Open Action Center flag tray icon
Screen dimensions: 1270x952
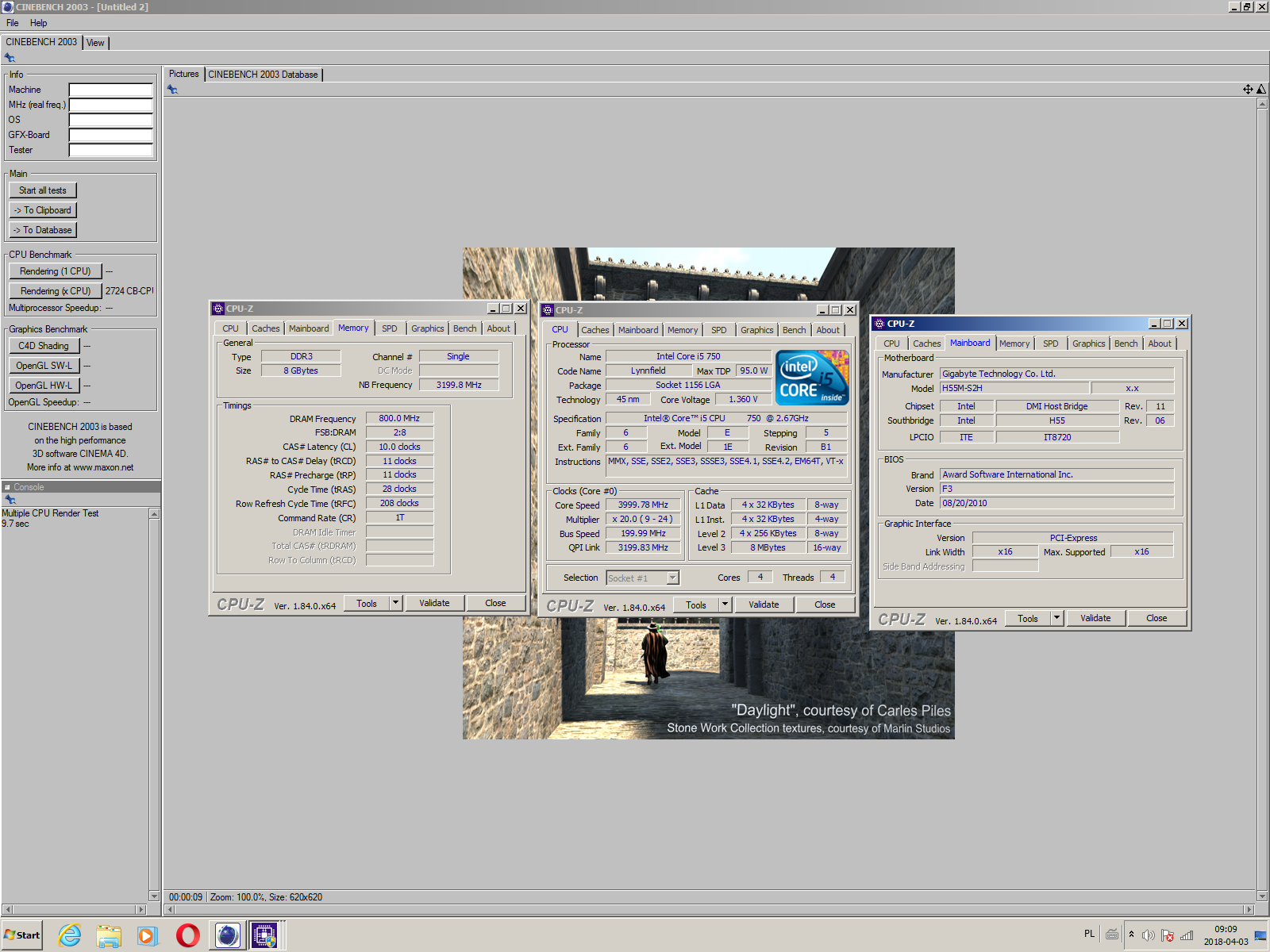point(1167,935)
